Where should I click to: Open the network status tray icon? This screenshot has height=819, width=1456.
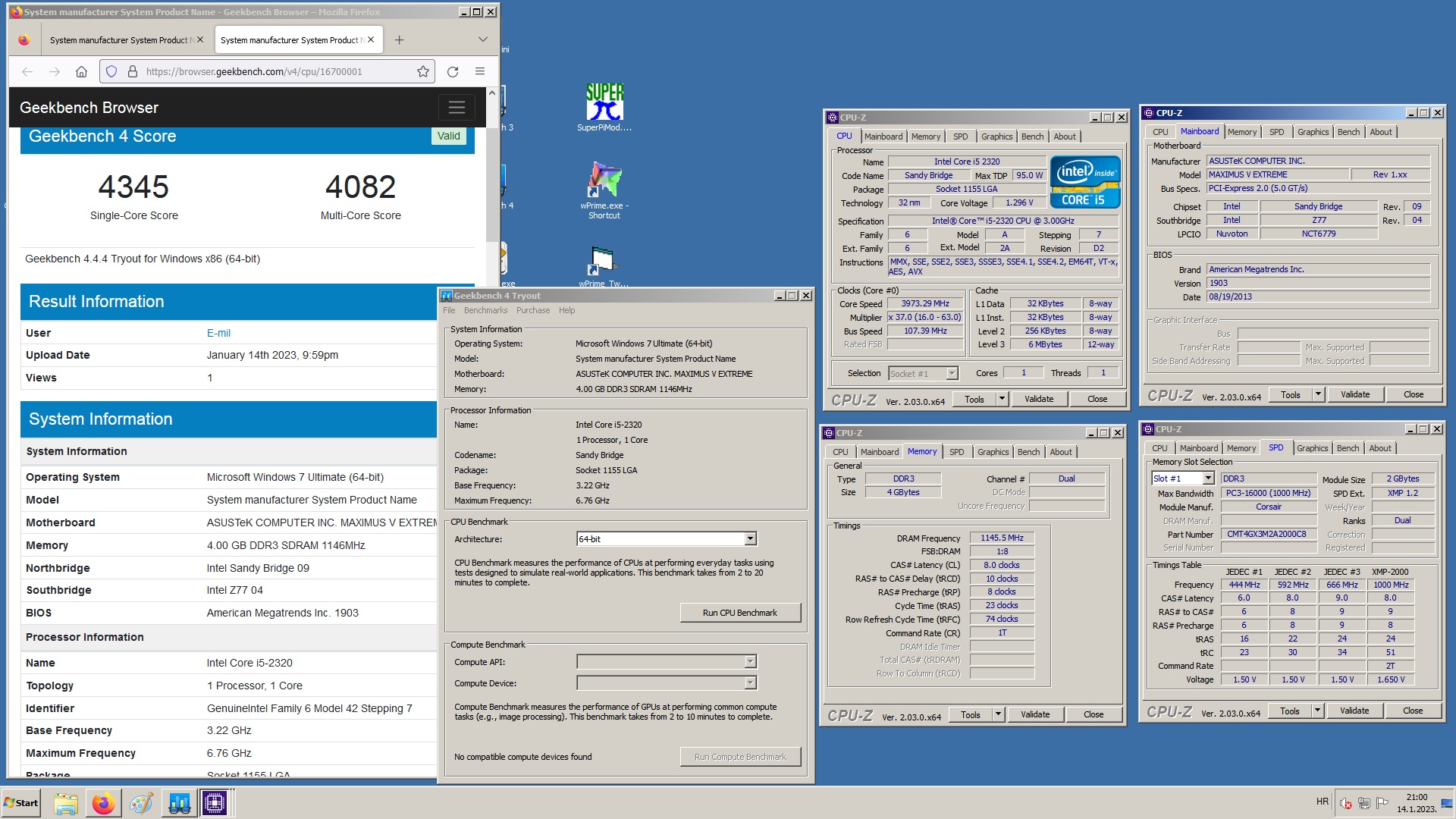(1364, 803)
